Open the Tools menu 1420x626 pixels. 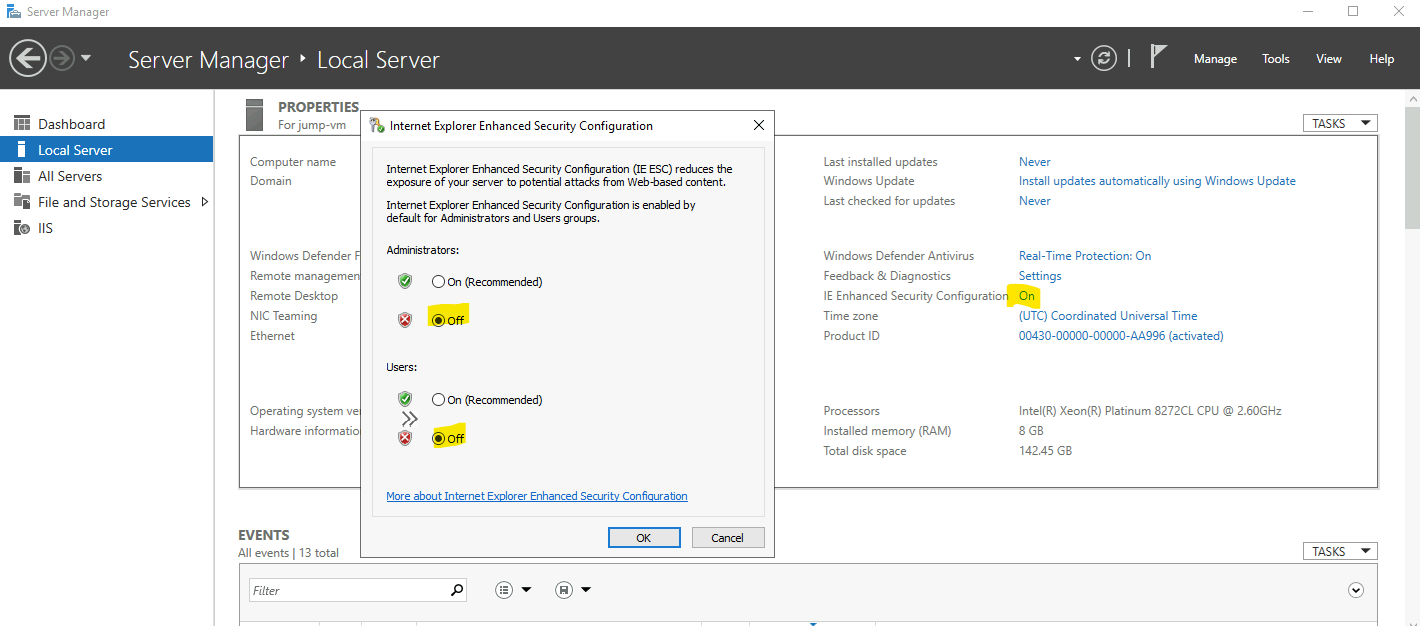pos(1275,59)
